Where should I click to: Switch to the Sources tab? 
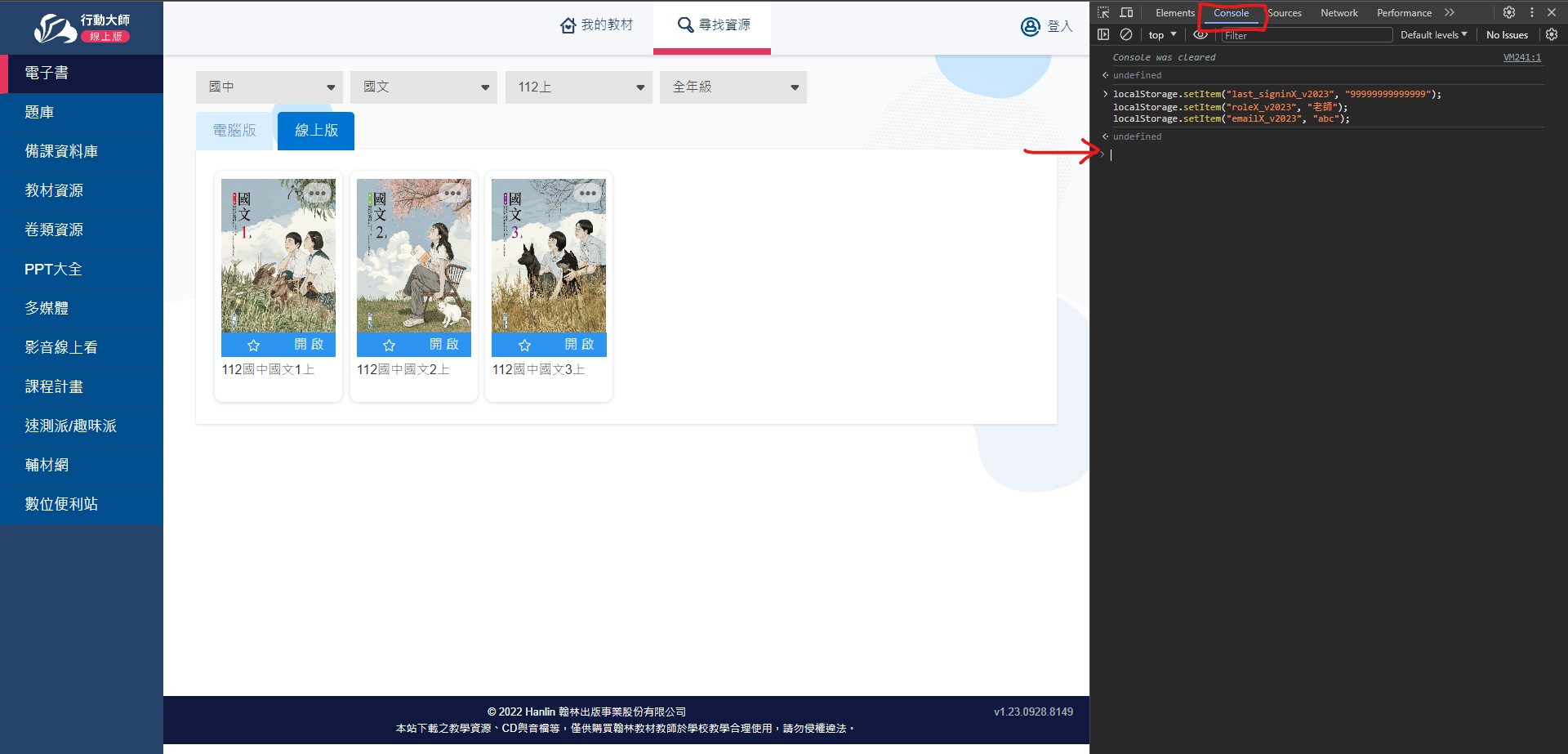point(1285,12)
